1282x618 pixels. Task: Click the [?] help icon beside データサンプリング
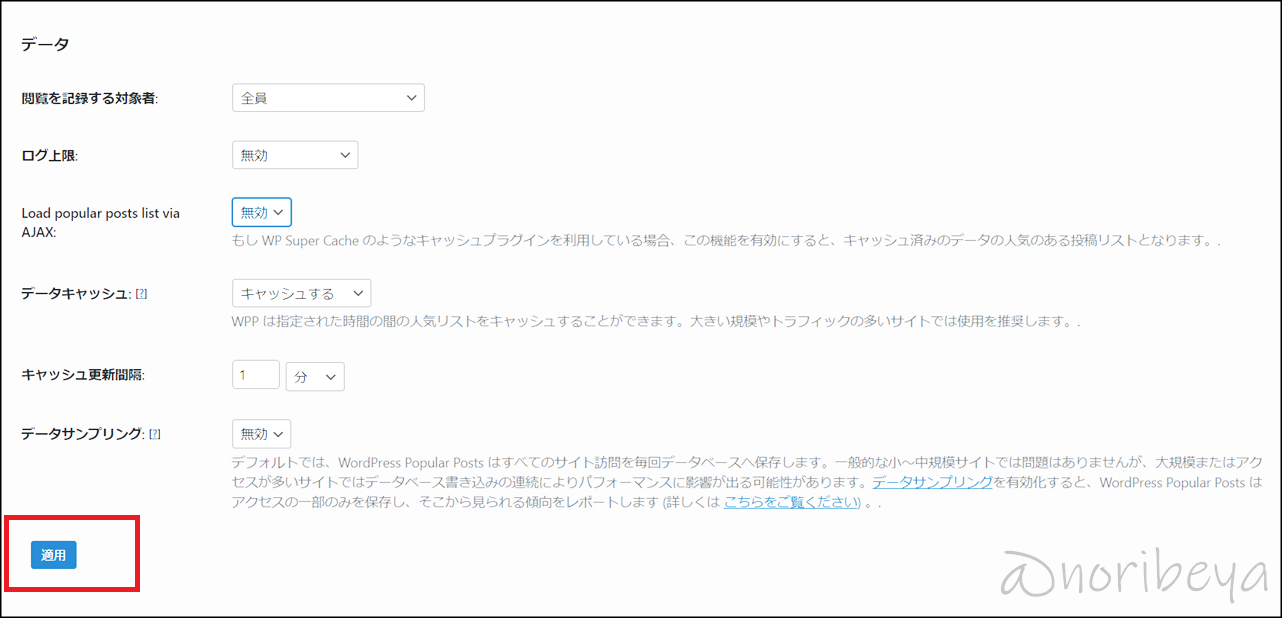point(155,435)
